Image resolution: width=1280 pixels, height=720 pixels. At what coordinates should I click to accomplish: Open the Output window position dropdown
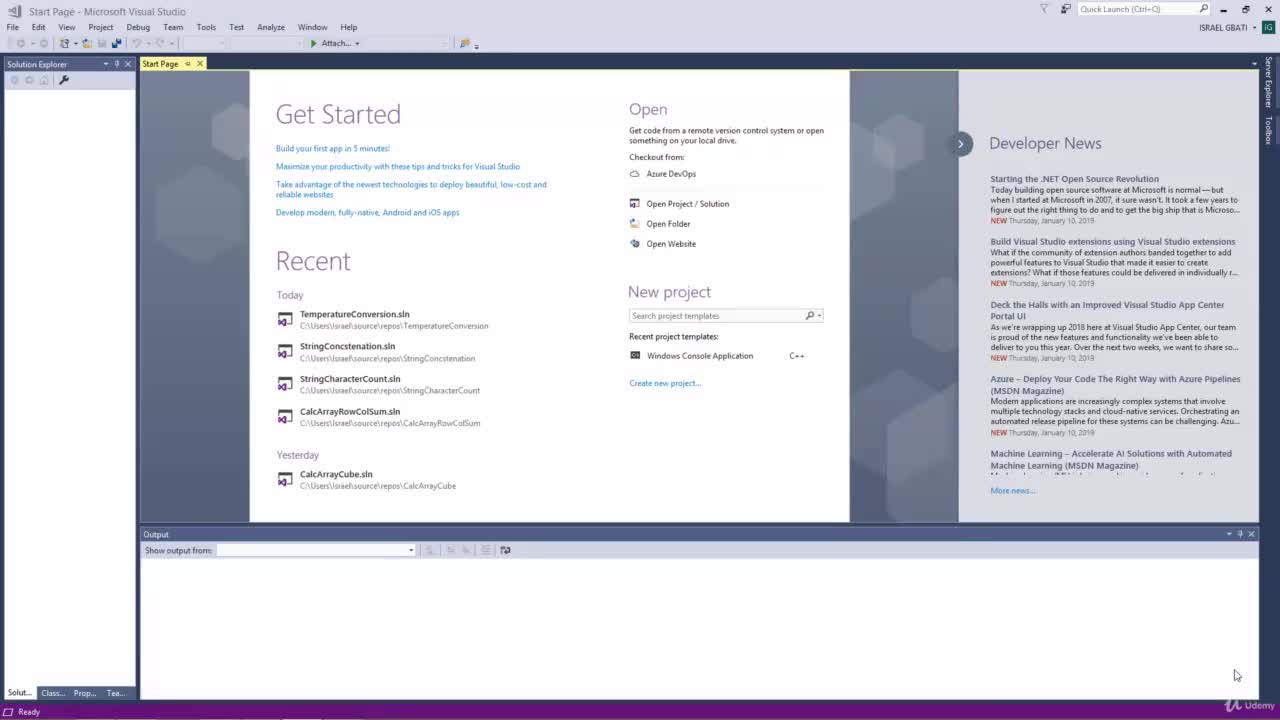(1229, 534)
